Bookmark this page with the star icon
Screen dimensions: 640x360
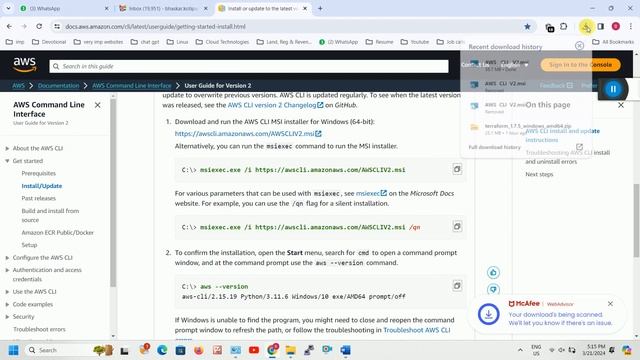pyautogui.click(x=527, y=27)
